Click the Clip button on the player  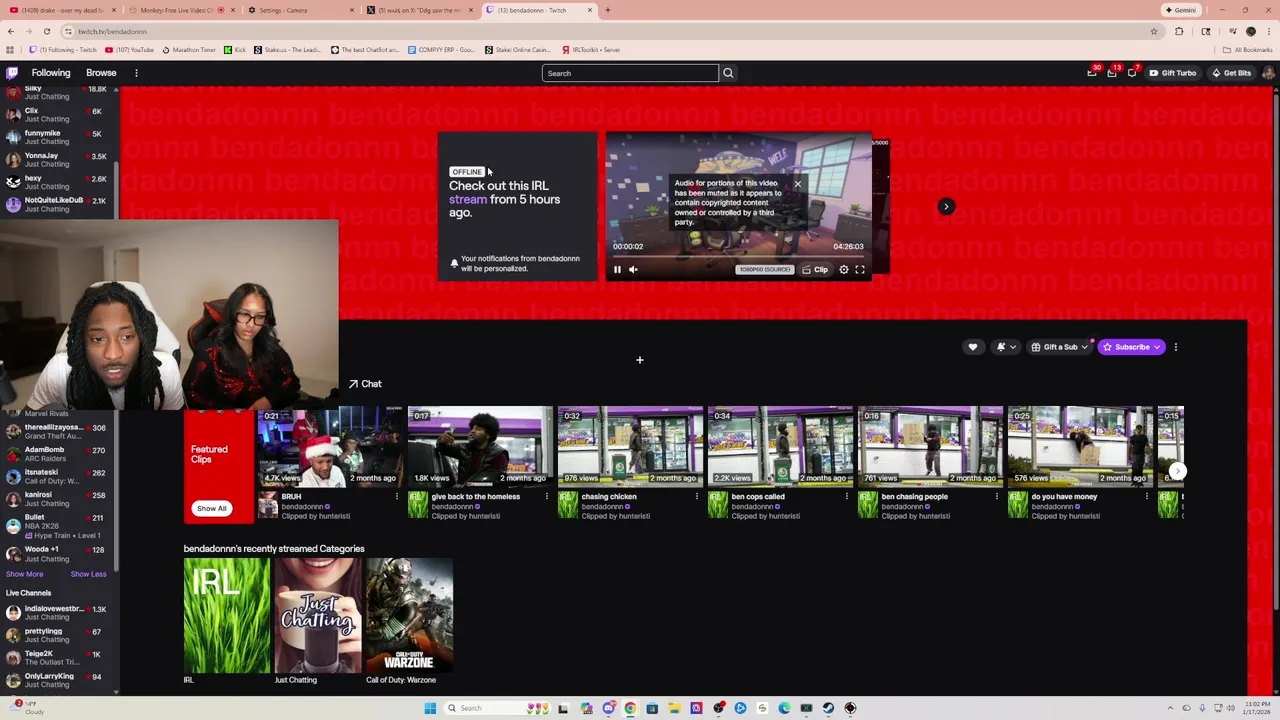[x=815, y=269]
